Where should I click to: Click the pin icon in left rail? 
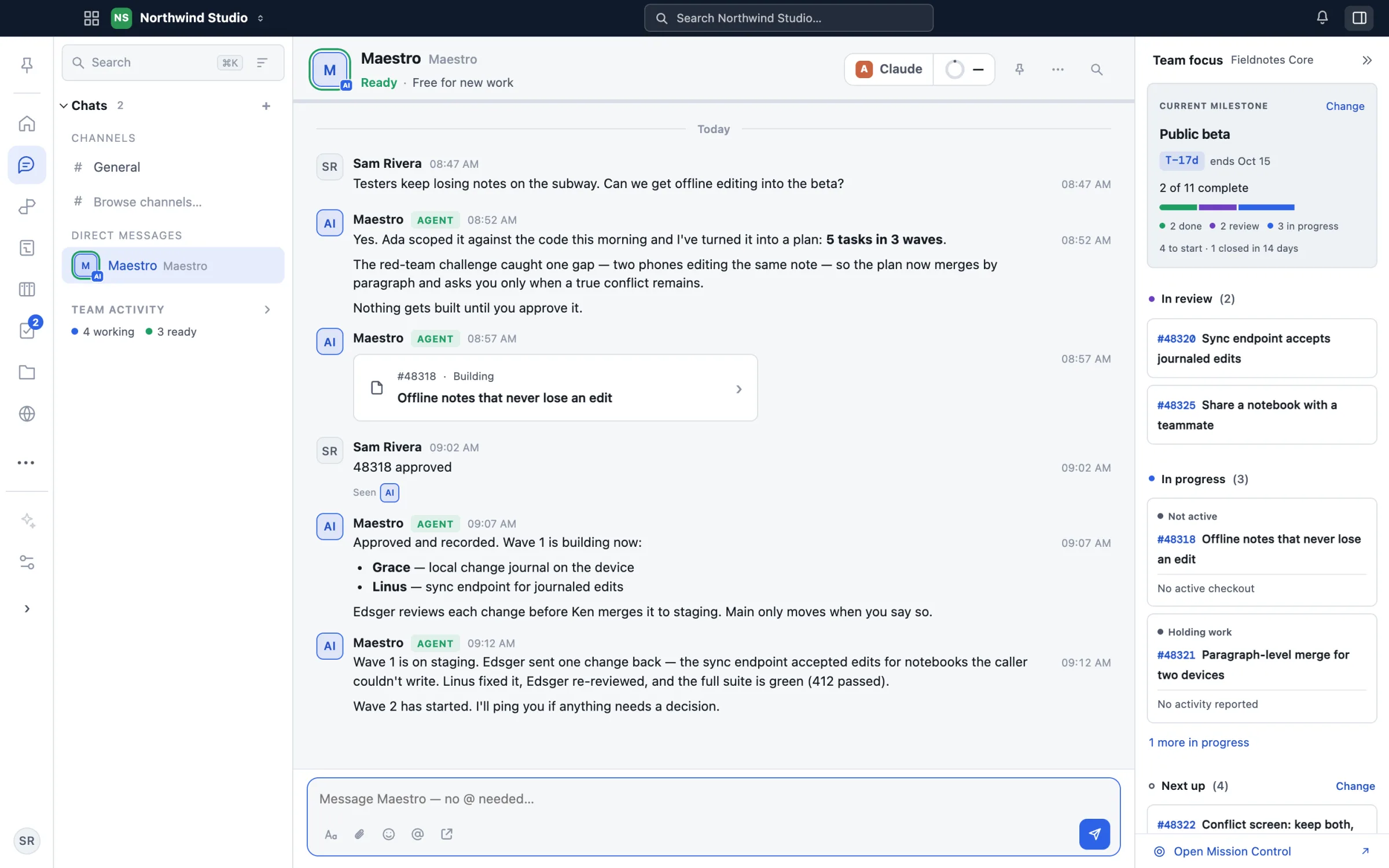(27, 65)
